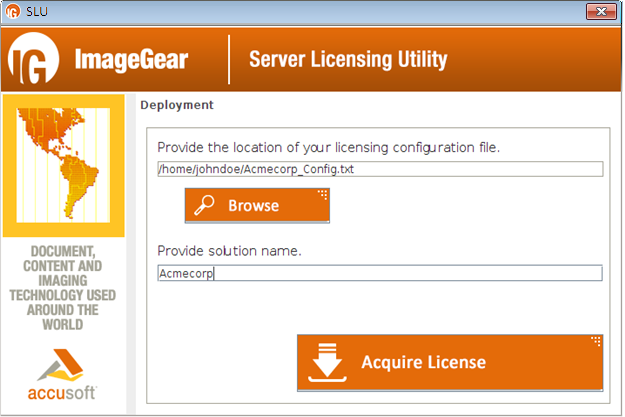Click the licensing configuration file instruction label
This screenshot has height=417, width=625.
pyautogui.click(x=328, y=147)
